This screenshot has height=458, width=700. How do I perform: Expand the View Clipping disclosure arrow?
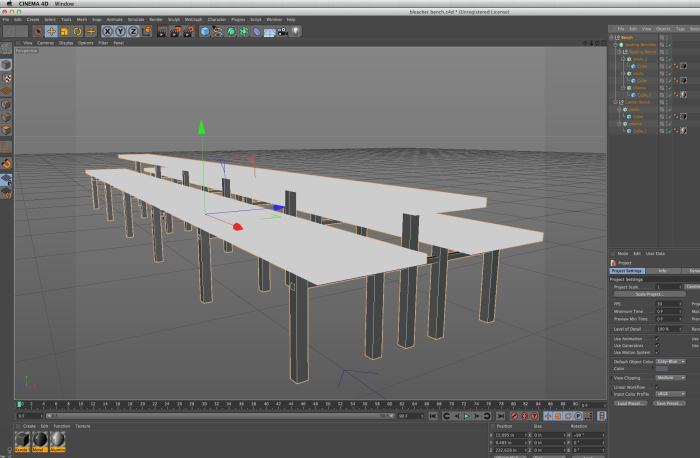click(x=612, y=378)
